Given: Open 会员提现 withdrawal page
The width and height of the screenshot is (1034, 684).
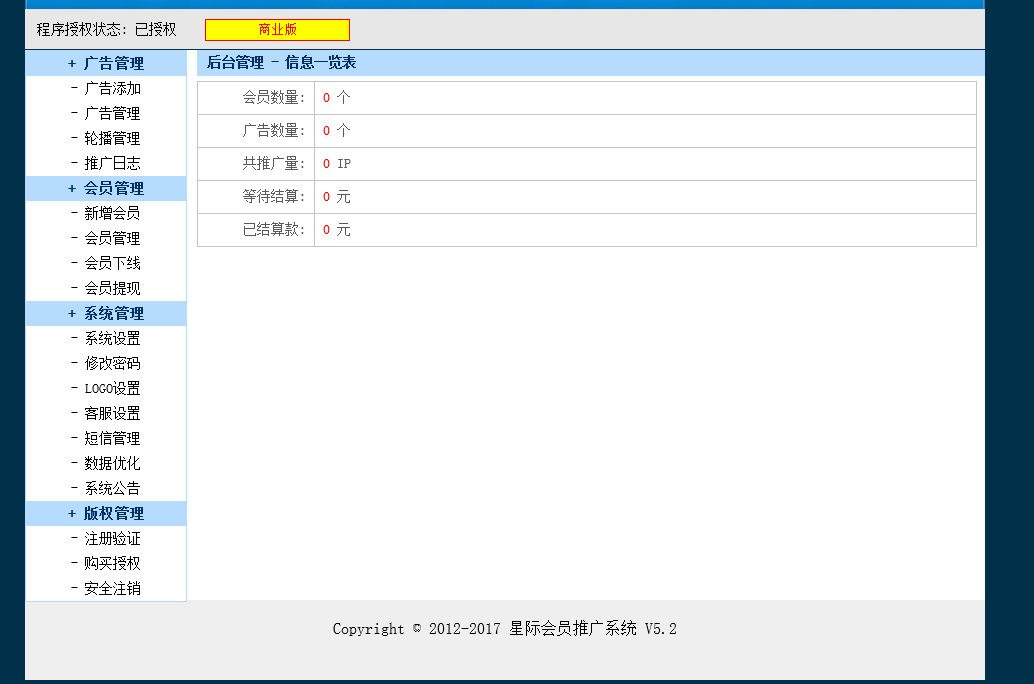Looking at the screenshot, I should click(112, 288).
